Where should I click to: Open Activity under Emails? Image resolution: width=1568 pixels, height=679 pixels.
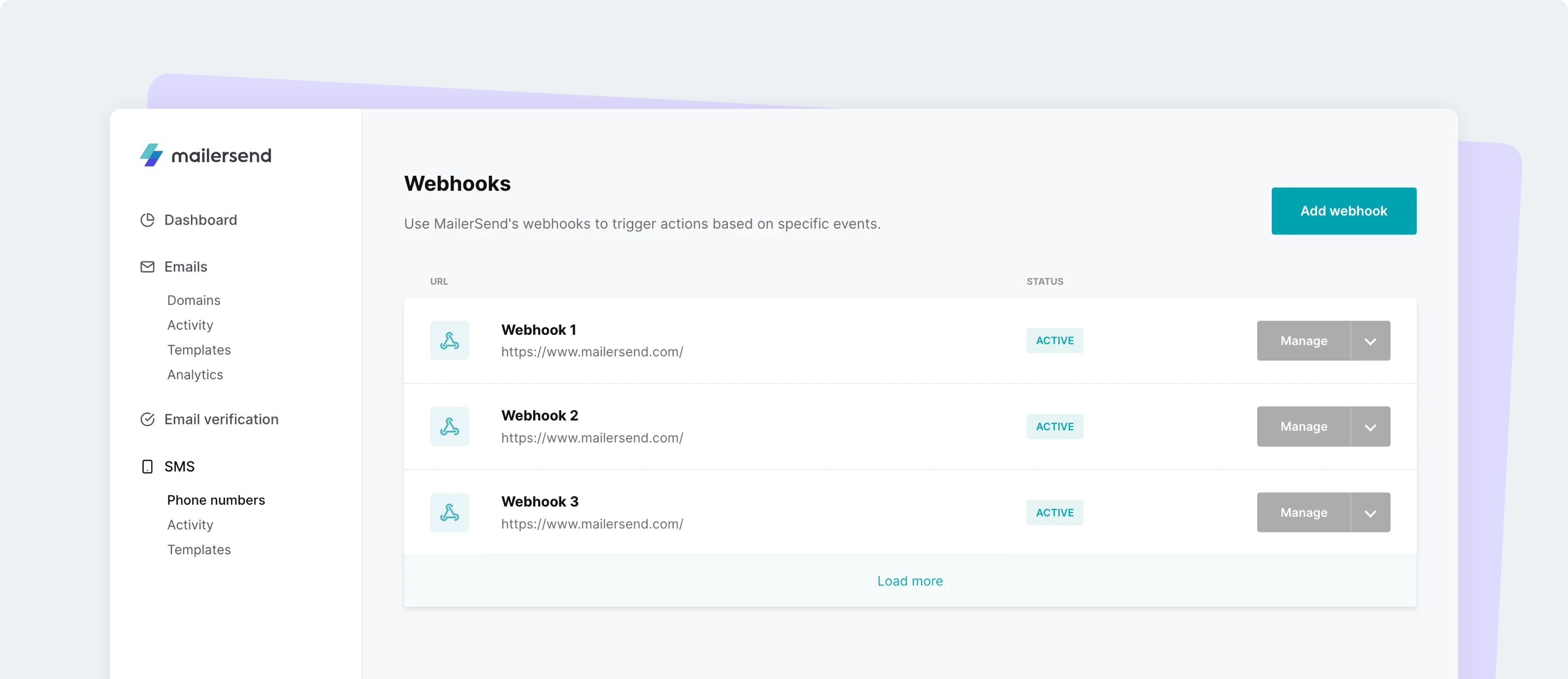[190, 325]
